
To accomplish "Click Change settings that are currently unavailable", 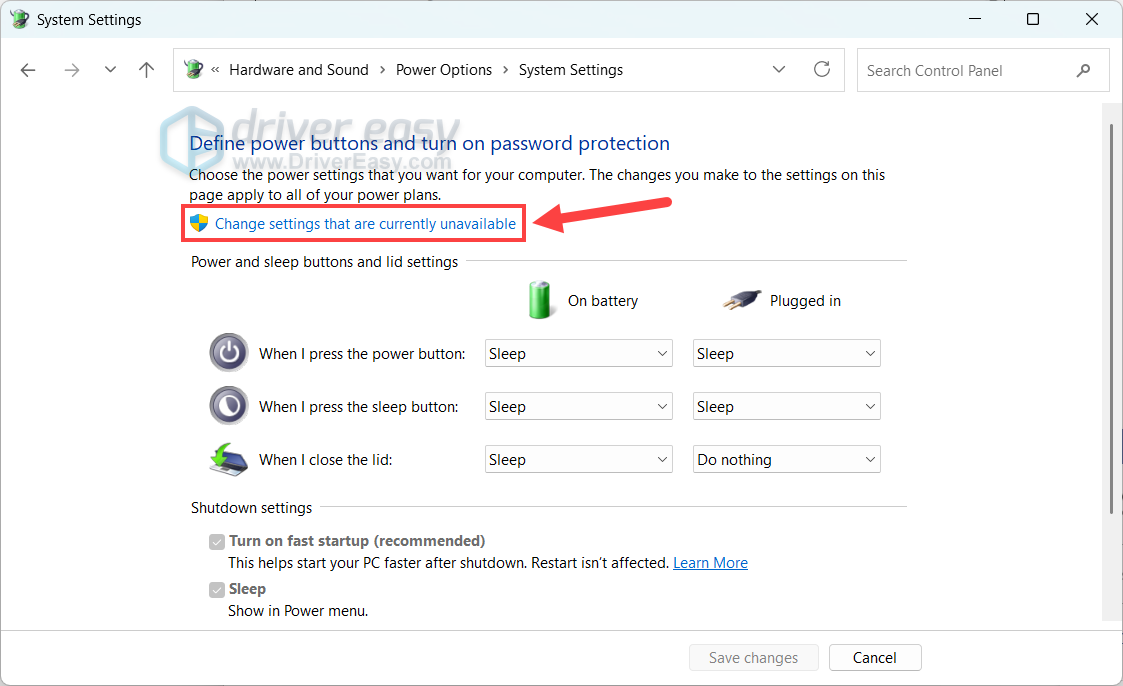I will coord(365,224).
